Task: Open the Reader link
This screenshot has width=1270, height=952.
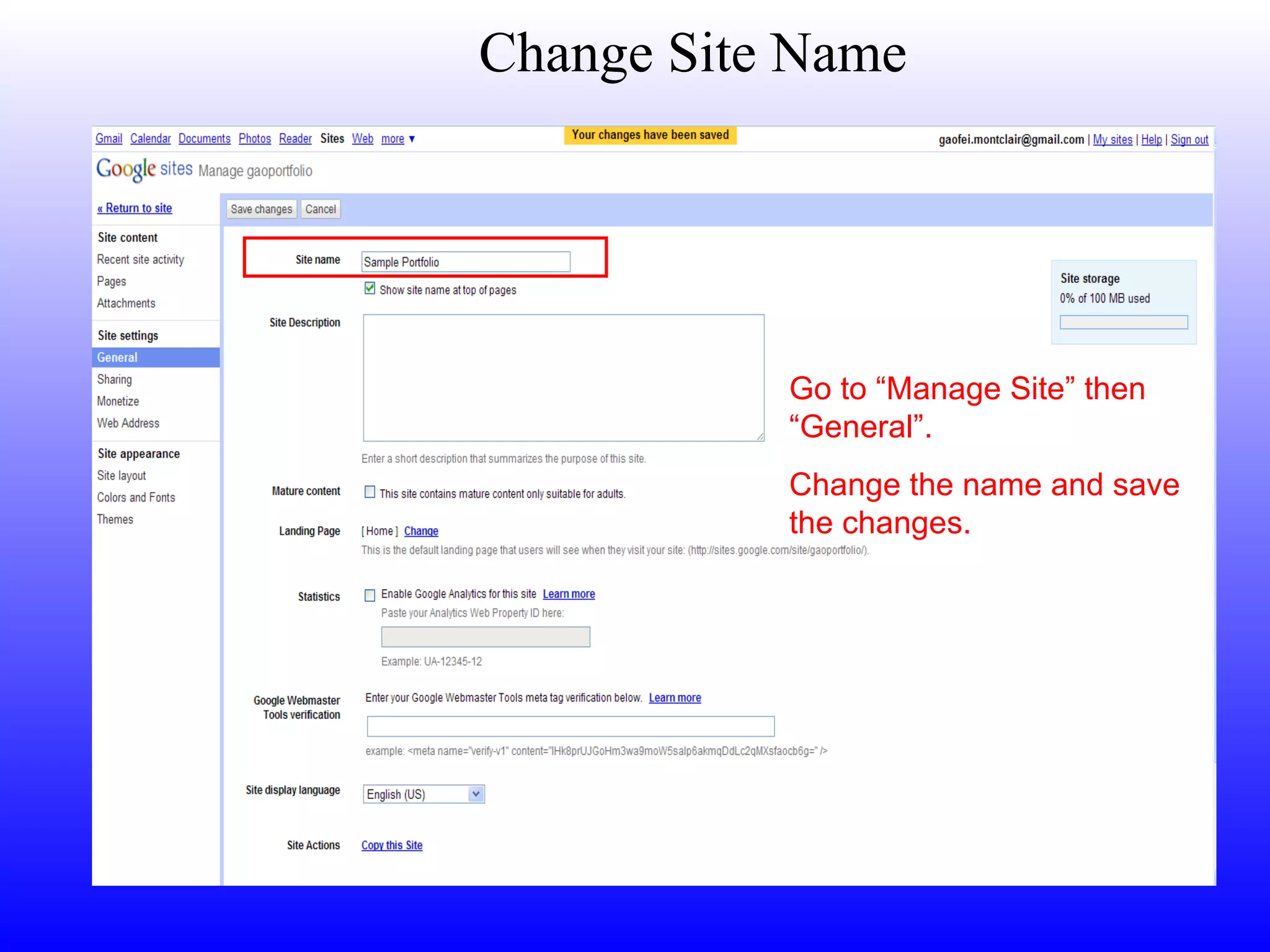Action: 295,139
